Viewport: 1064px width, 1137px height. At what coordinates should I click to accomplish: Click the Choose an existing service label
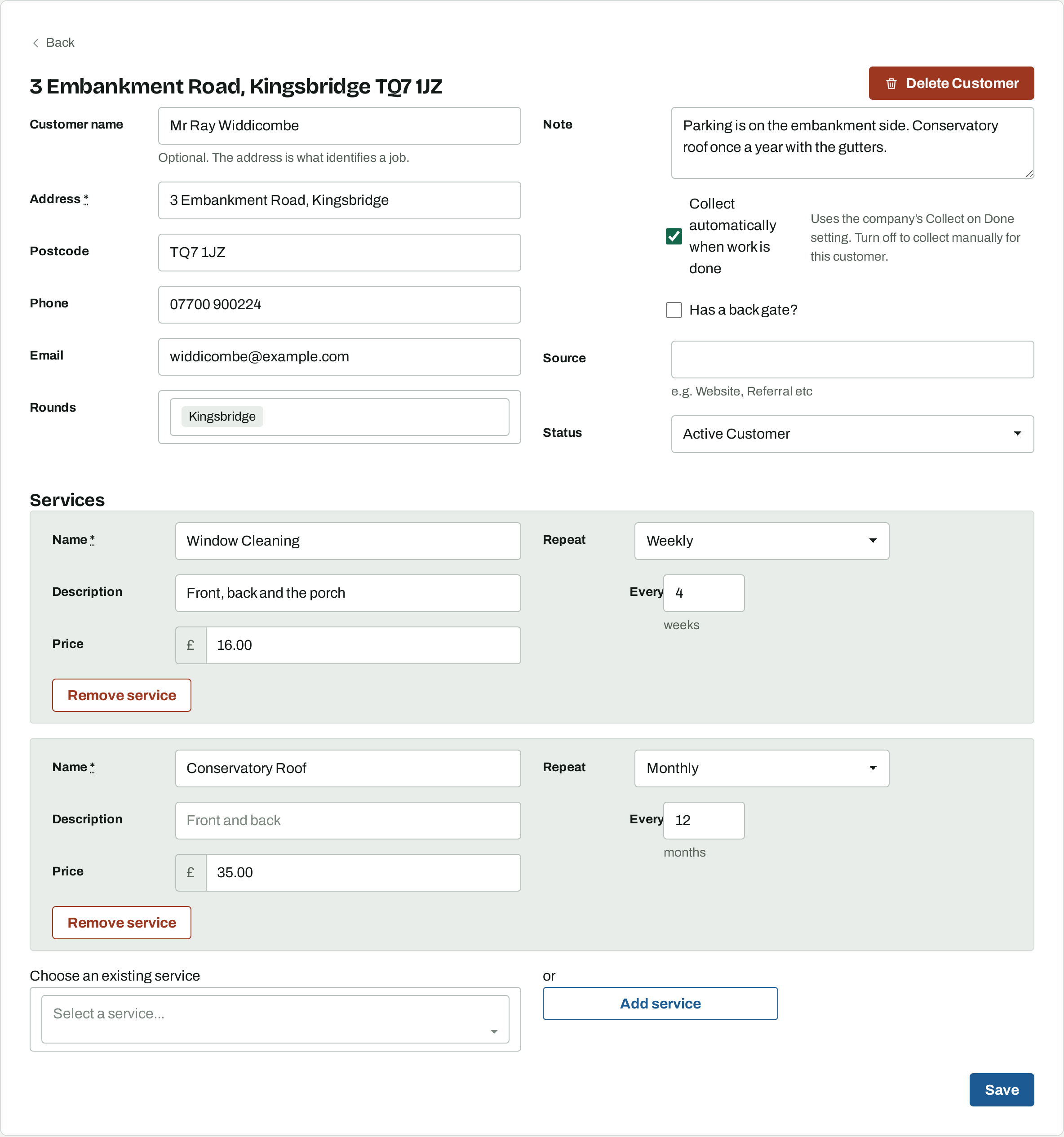pos(114,975)
